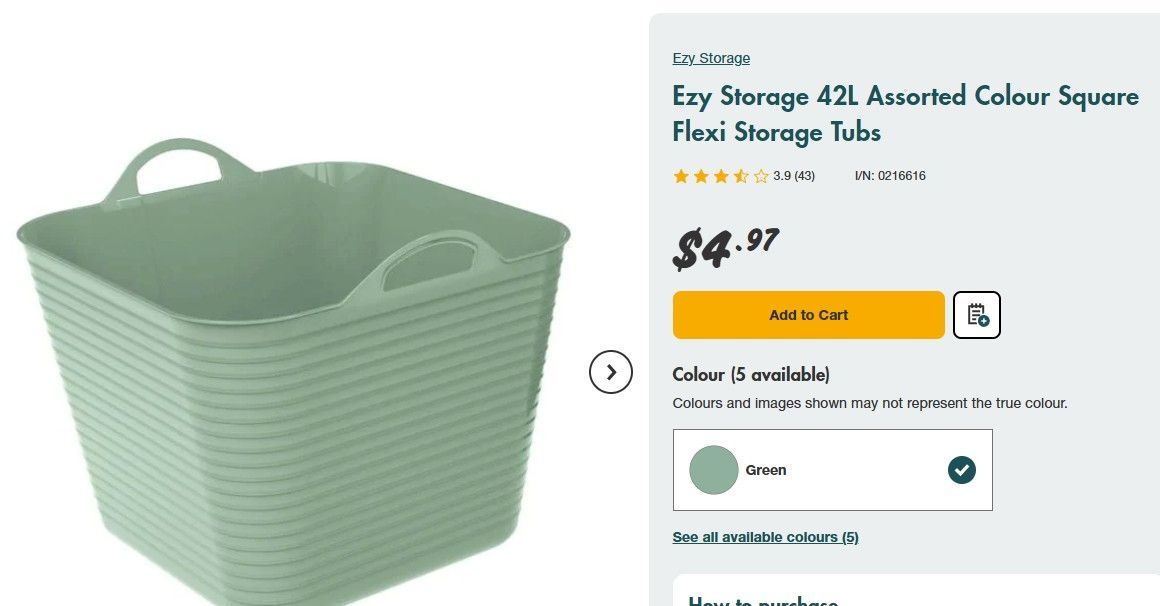Click the item number 0216616
This screenshot has height=606, width=1160.
point(890,176)
